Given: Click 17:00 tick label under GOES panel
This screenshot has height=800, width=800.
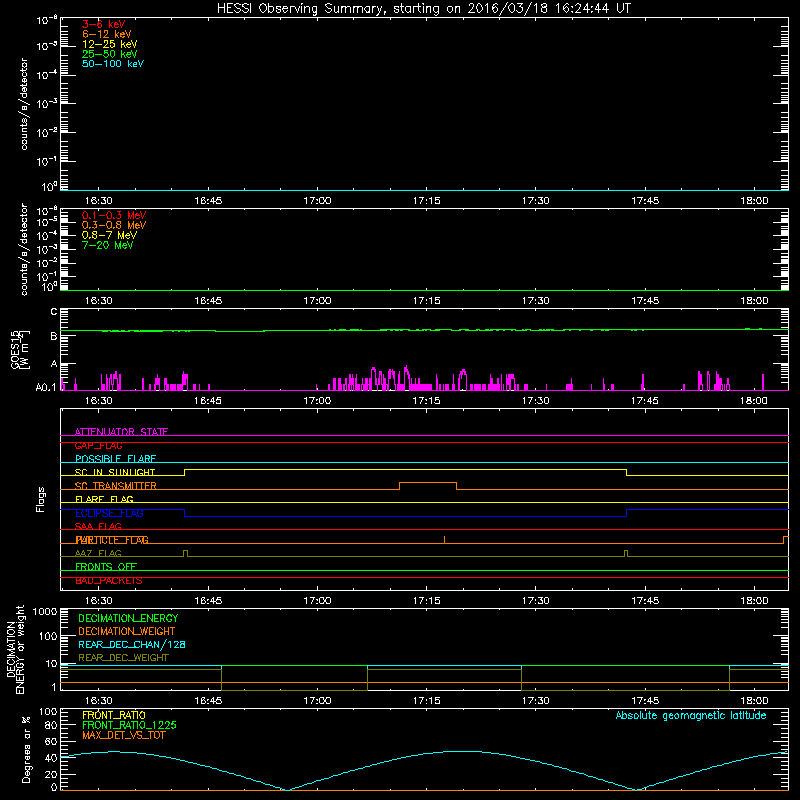Looking at the screenshot, I should [317, 401].
